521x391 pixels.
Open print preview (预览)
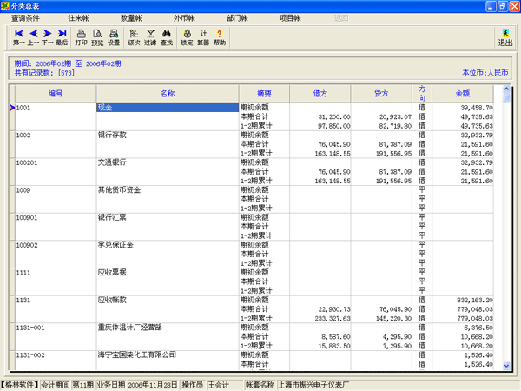click(97, 37)
